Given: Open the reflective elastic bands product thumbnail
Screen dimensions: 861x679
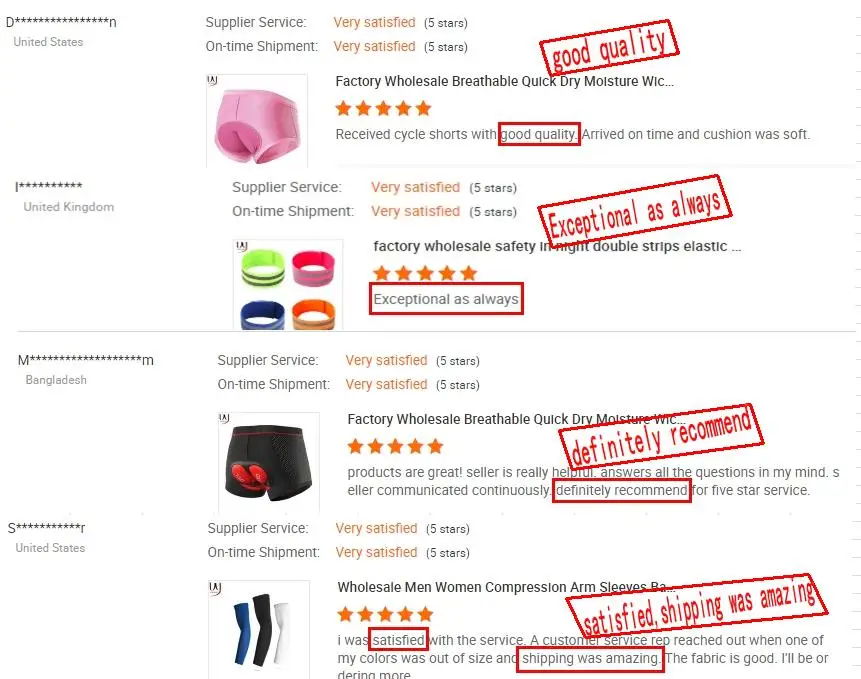Looking at the screenshot, I should [x=288, y=284].
